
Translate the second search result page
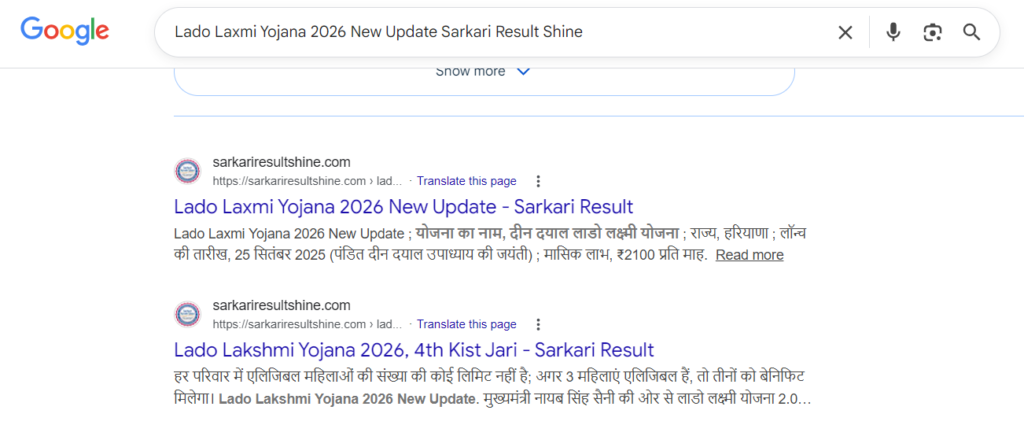(x=466, y=324)
